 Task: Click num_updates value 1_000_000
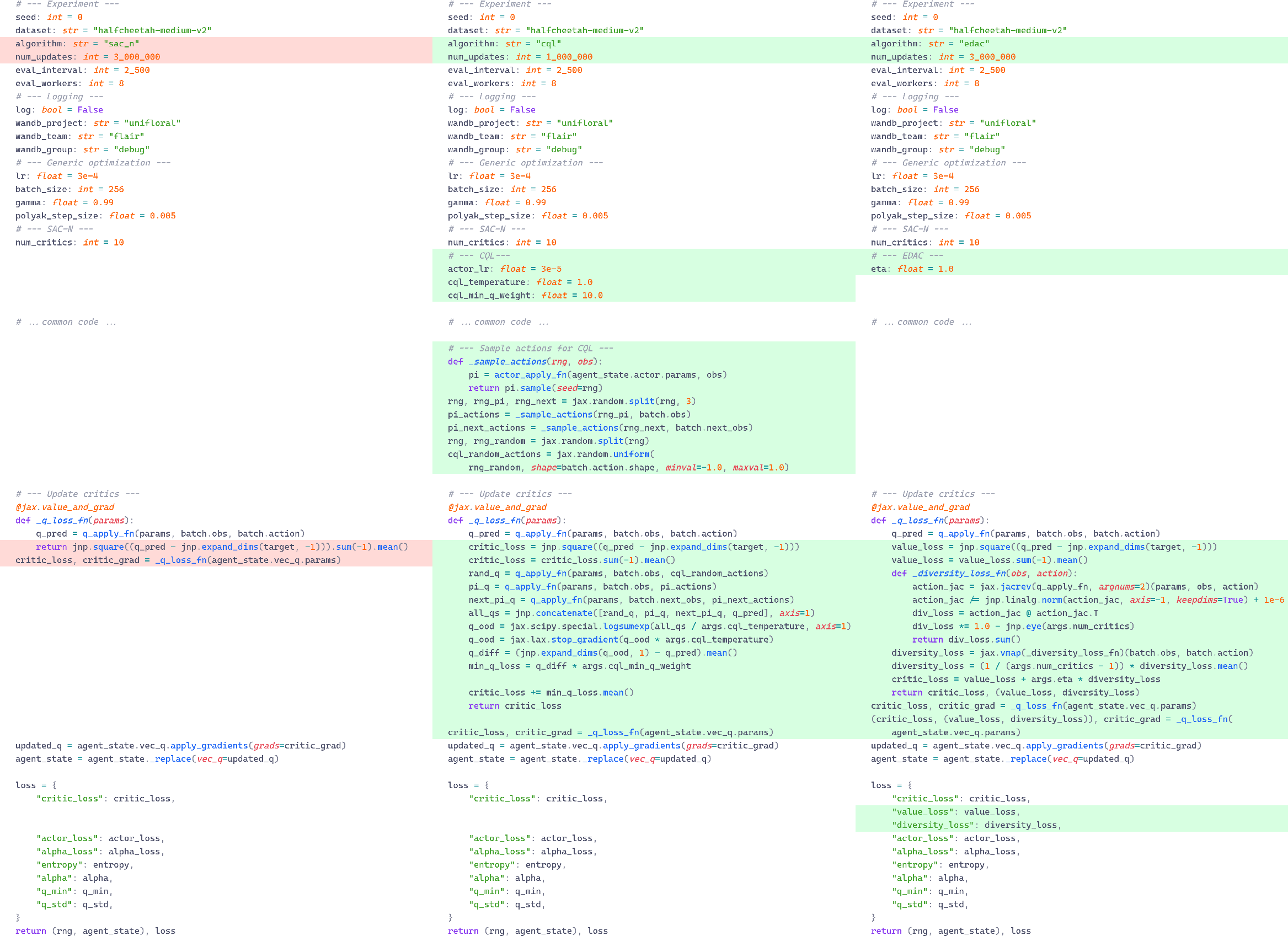[x=569, y=57]
